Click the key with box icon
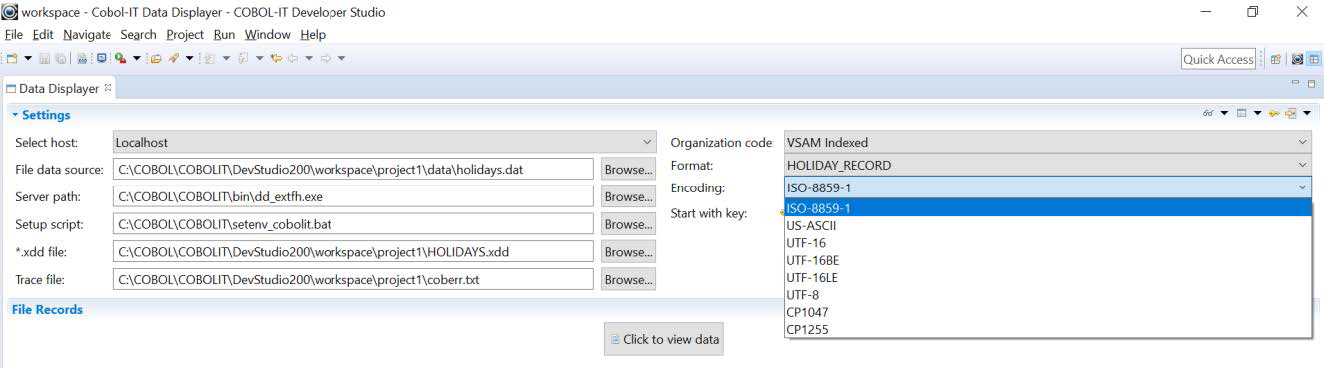 click(1290, 113)
